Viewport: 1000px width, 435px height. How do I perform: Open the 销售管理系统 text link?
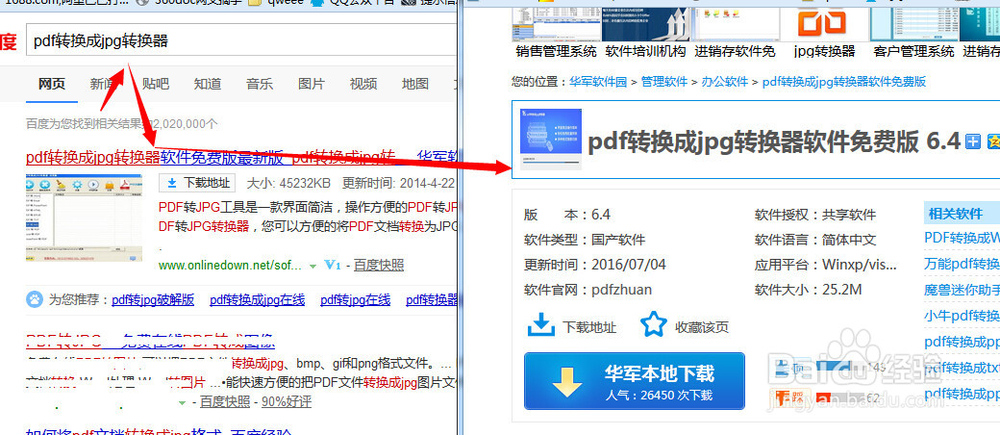point(556,52)
